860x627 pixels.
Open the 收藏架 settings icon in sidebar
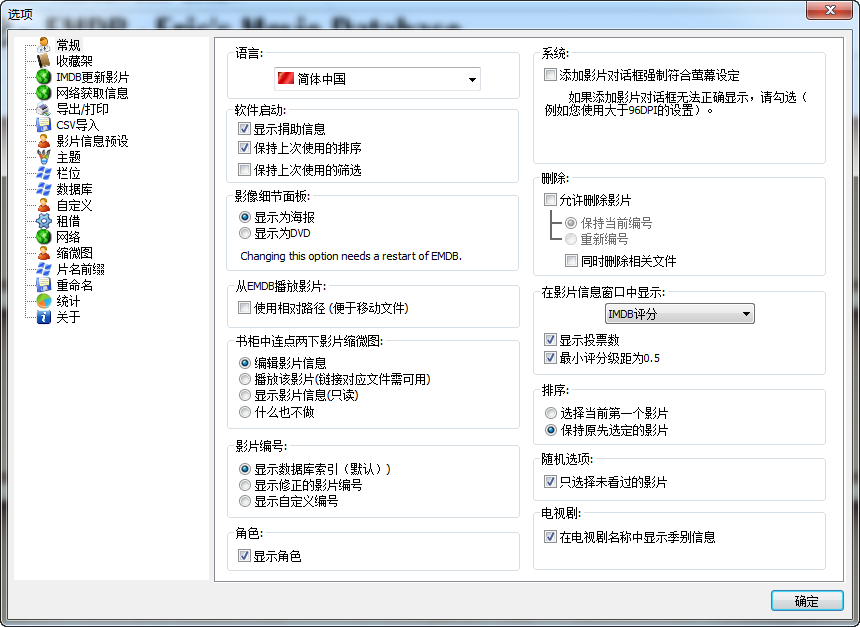coord(42,59)
